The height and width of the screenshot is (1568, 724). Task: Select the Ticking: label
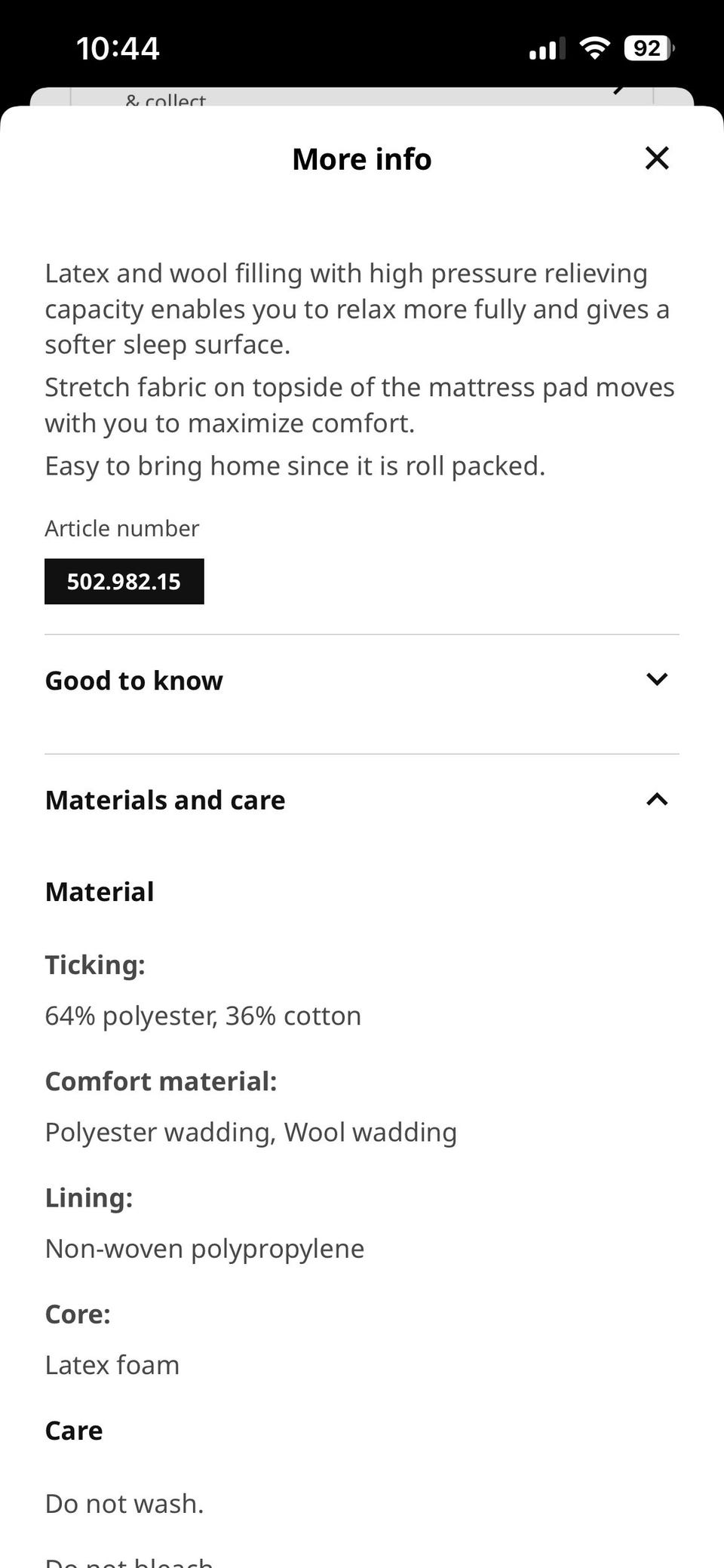tap(95, 965)
